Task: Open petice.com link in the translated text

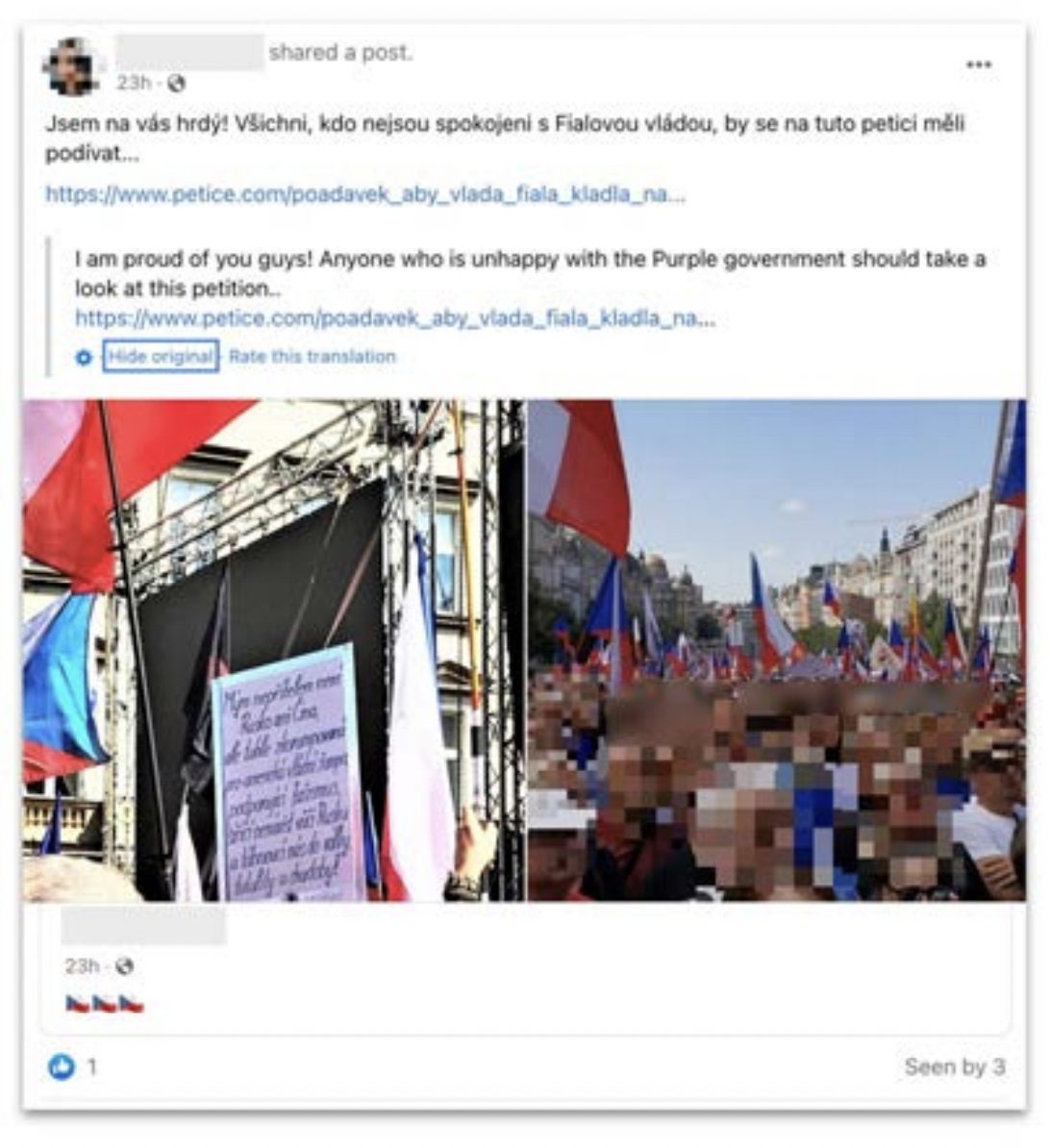Action: [x=395, y=317]
